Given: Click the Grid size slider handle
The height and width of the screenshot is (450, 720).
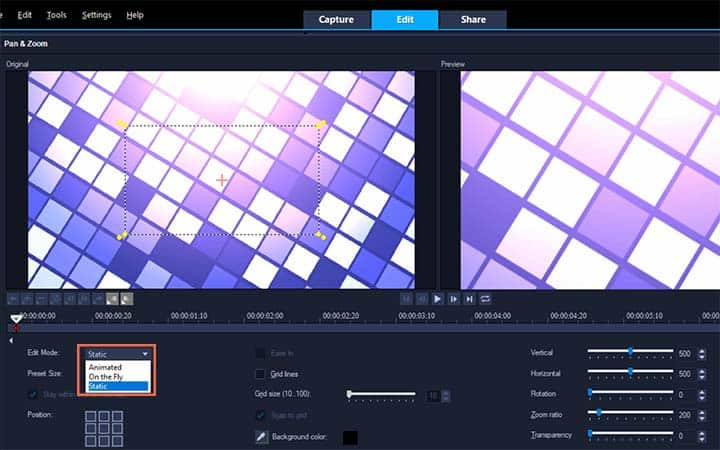Looking at the screenshot, I should coord(349,394).
